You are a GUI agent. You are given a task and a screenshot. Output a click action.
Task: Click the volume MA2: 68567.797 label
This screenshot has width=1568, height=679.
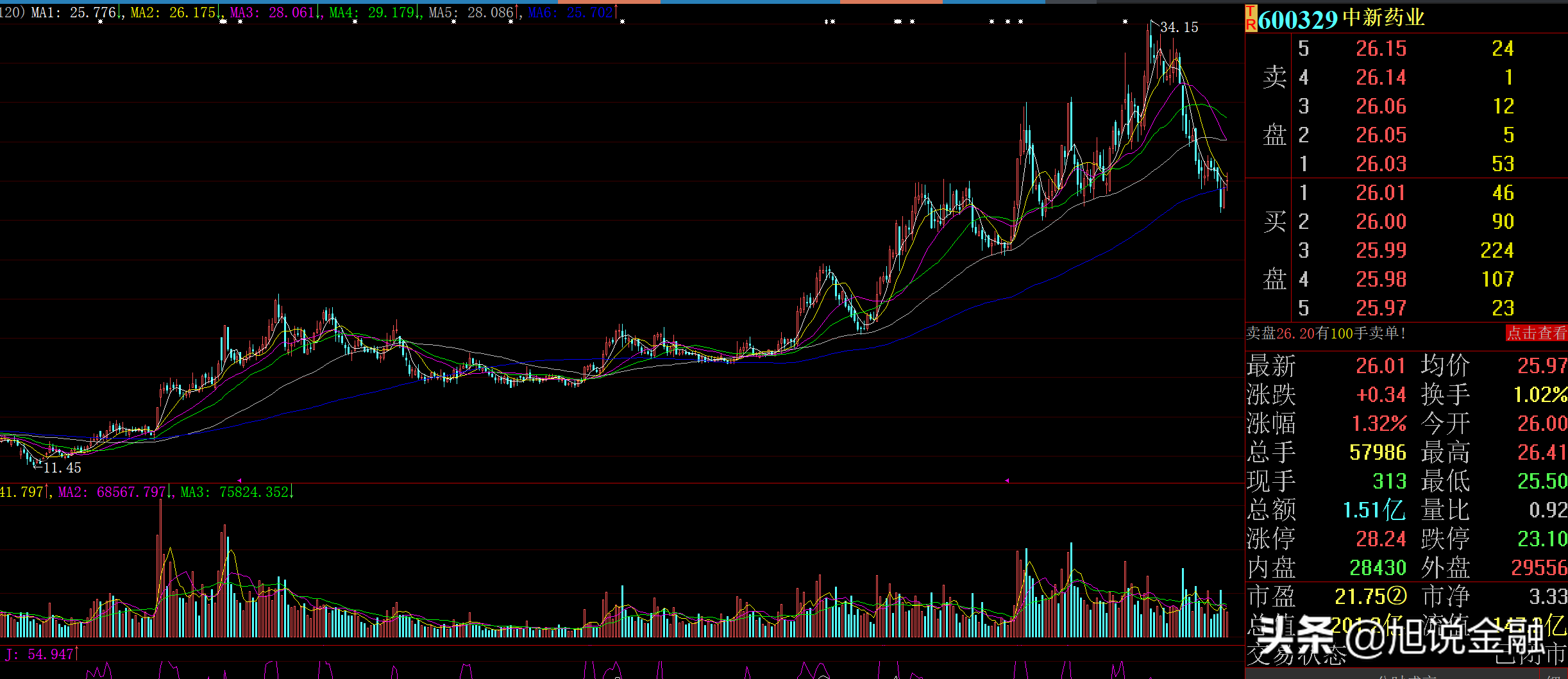tap(113, 492)
